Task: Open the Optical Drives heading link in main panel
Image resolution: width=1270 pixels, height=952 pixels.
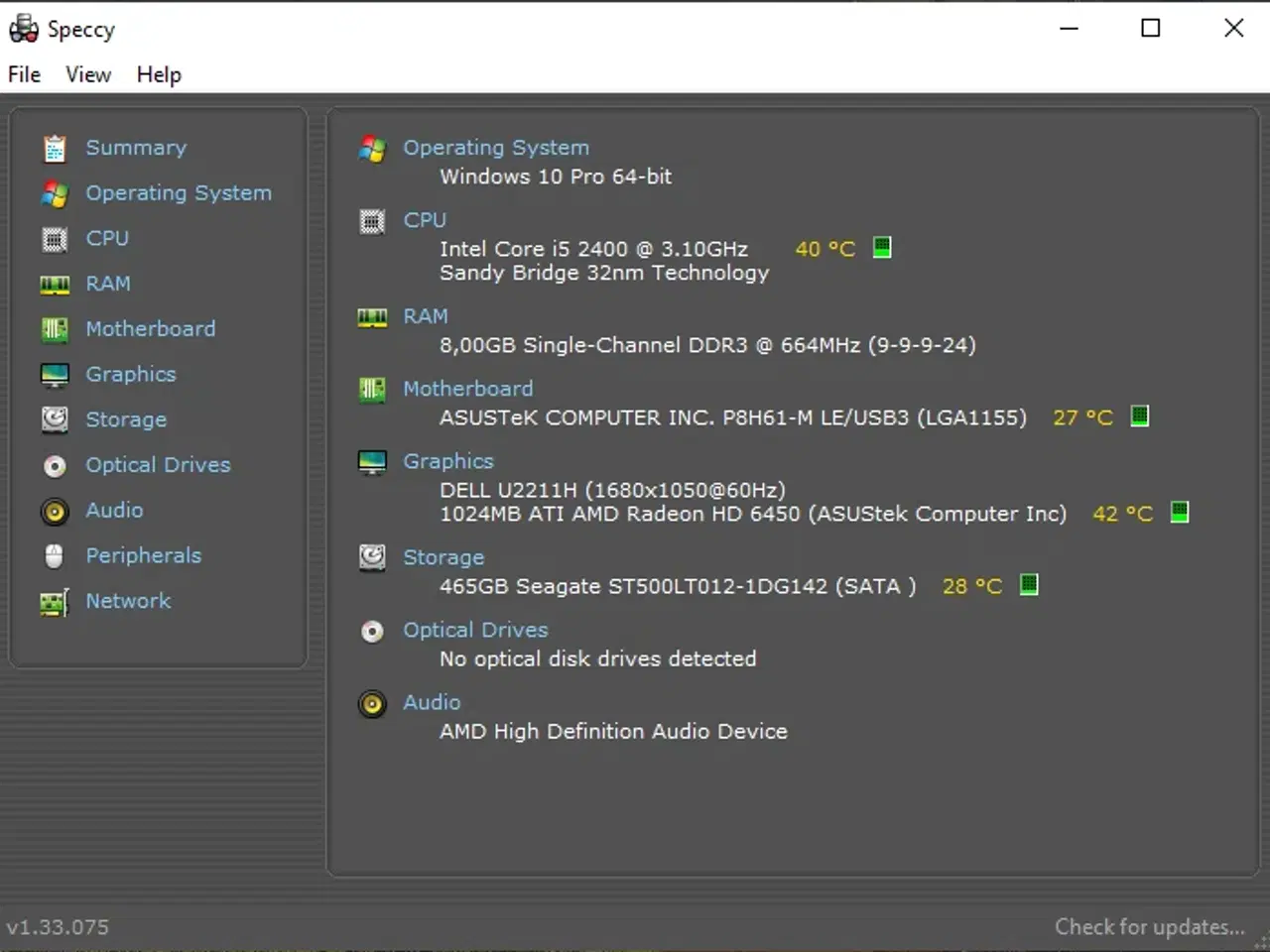Action: click(475, 630)
